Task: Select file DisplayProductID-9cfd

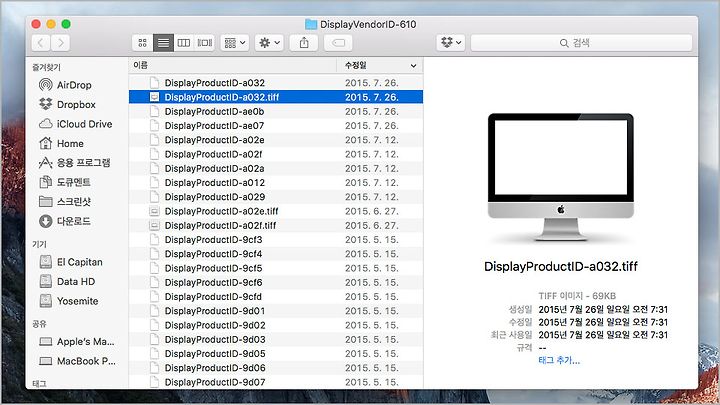Action: pyautogui.click(x=276, y=296)
